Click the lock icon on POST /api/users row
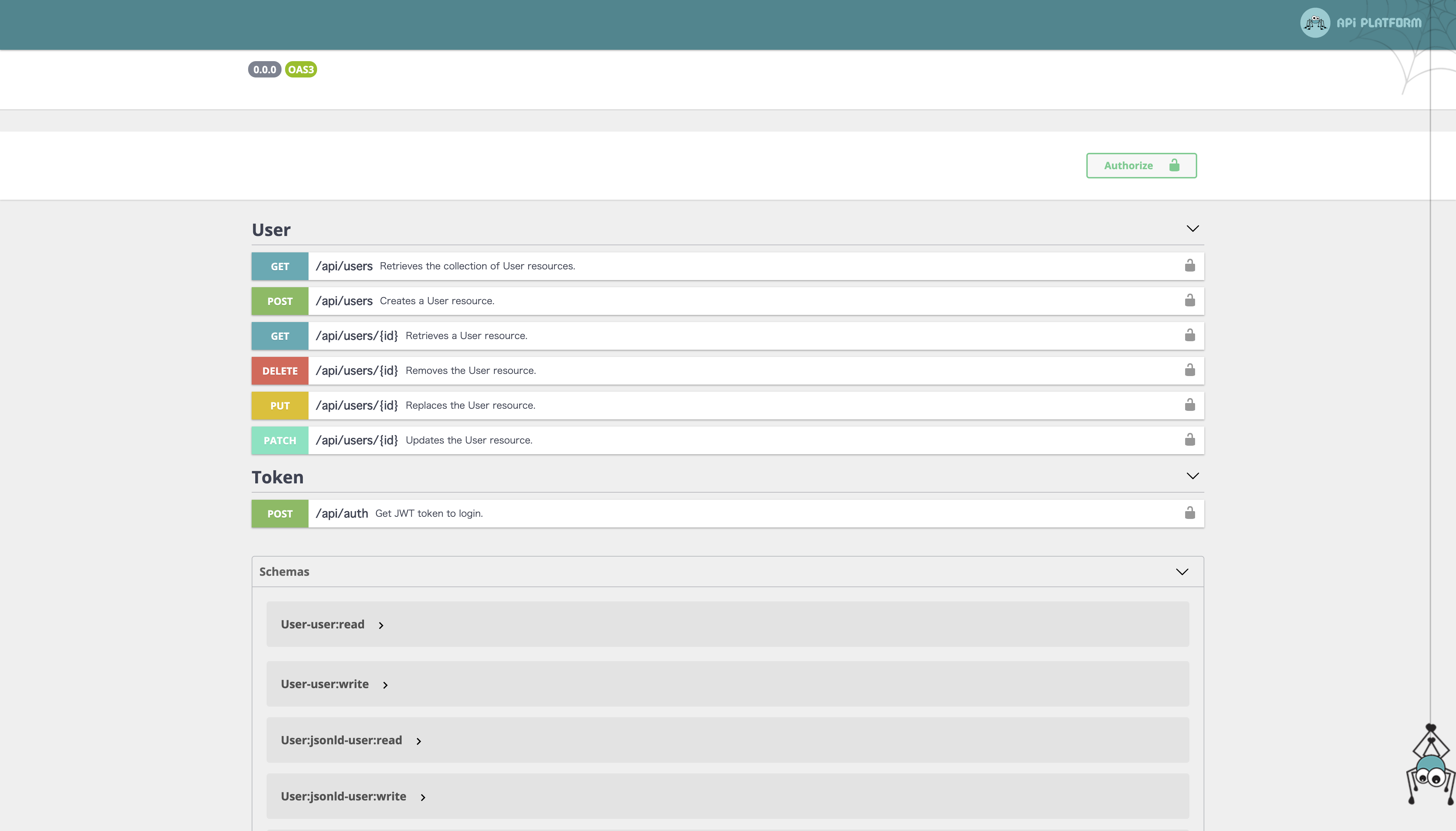 [1189, 300]
